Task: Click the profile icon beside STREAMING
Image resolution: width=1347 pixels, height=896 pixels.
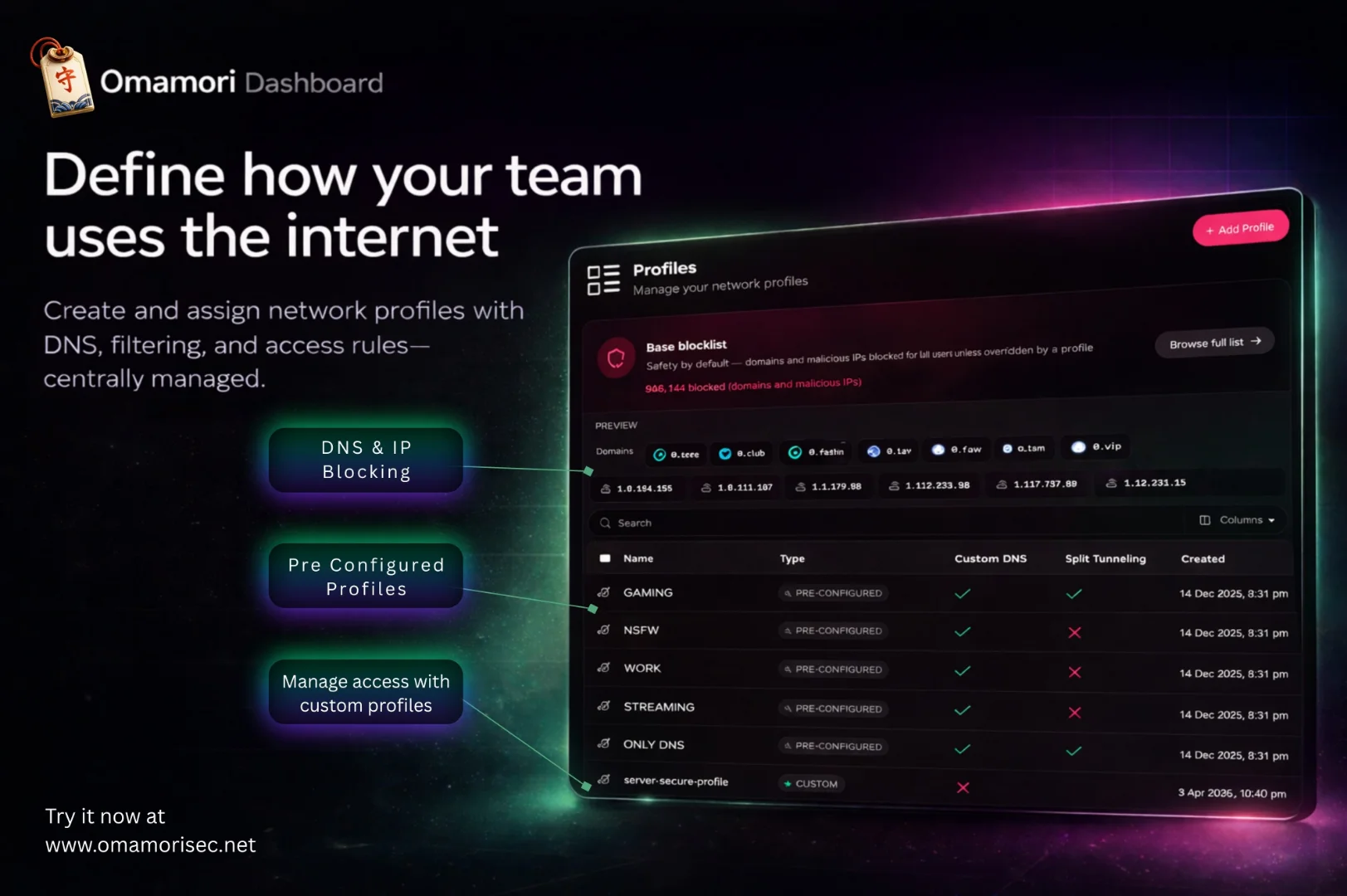Action: 604,706
